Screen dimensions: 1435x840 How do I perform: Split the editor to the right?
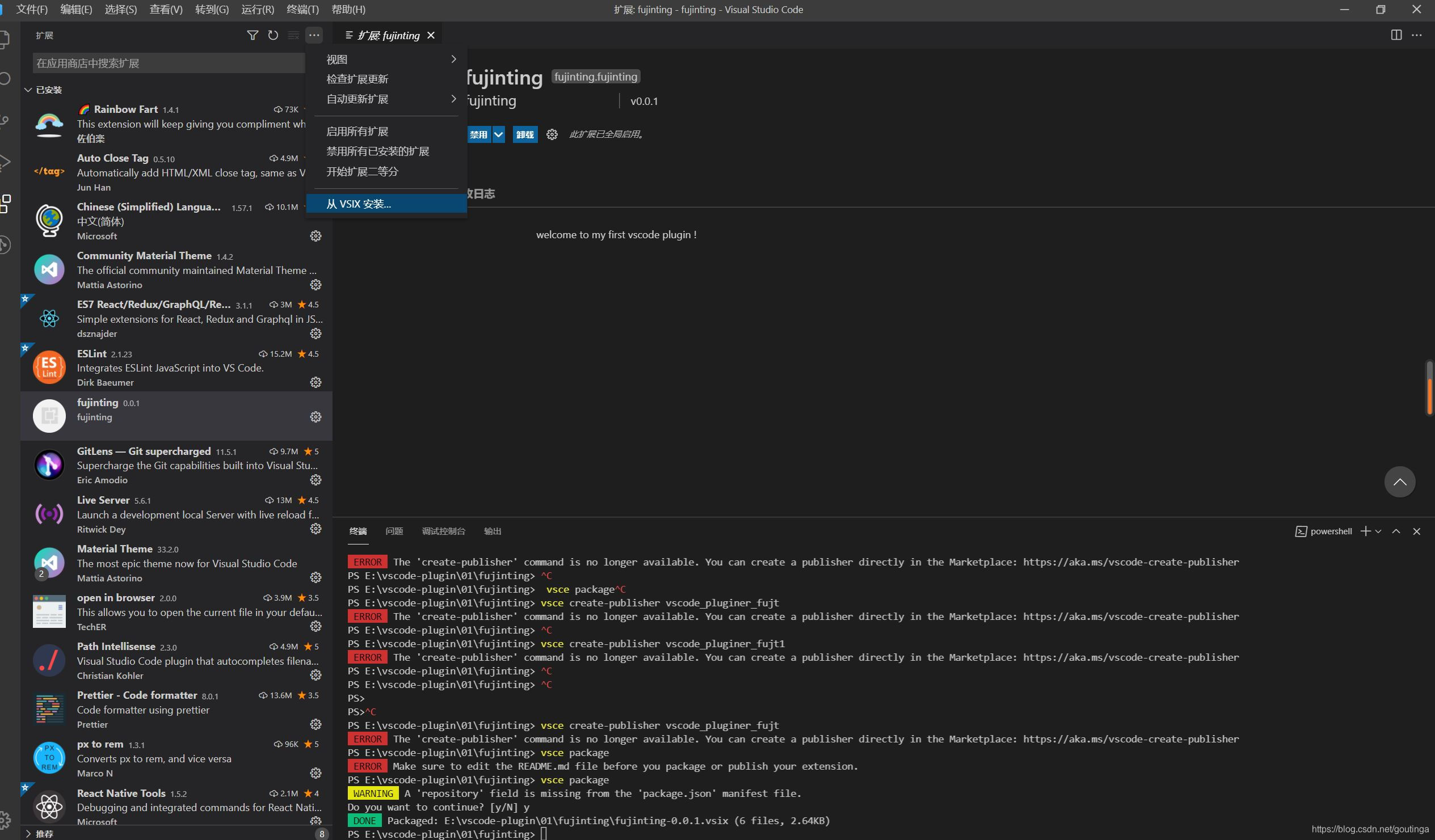(1396, 35)
